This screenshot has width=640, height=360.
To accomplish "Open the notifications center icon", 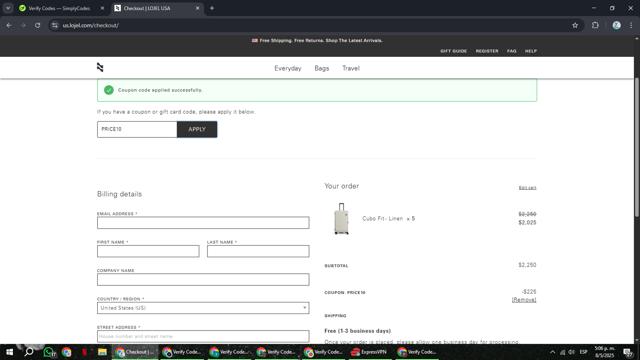I will click(628, 352).
